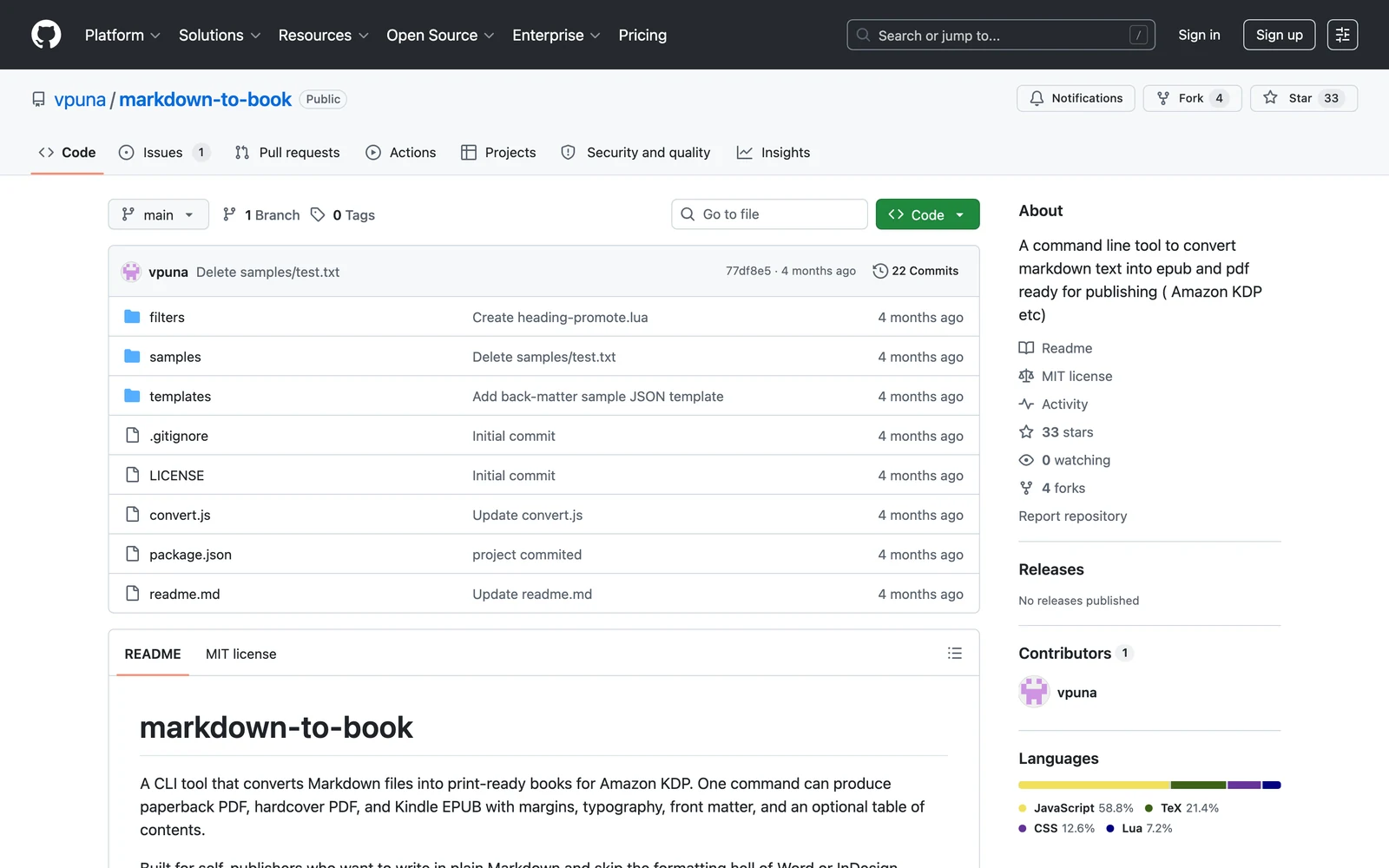Screen dimensions: 1389x868
Task: Open the 22 Commits history
Action: (x=916, y=271)
